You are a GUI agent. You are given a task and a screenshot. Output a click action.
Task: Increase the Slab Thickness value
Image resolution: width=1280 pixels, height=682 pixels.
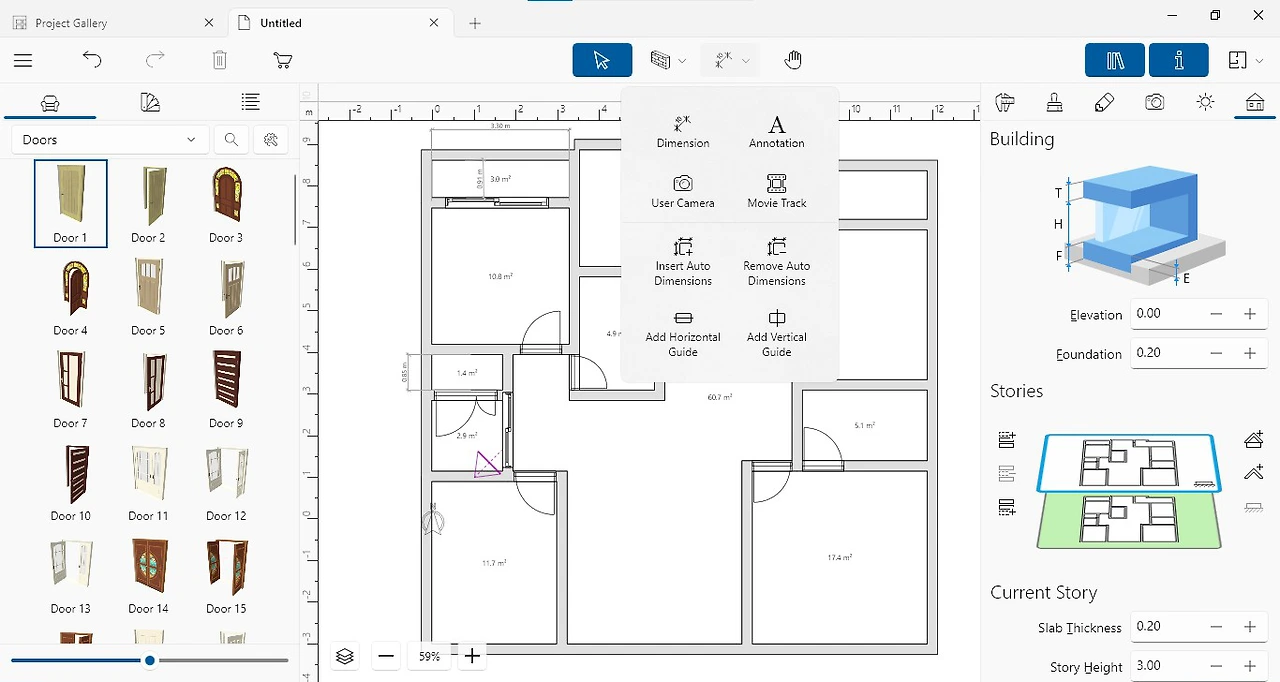click(1250, 627)
